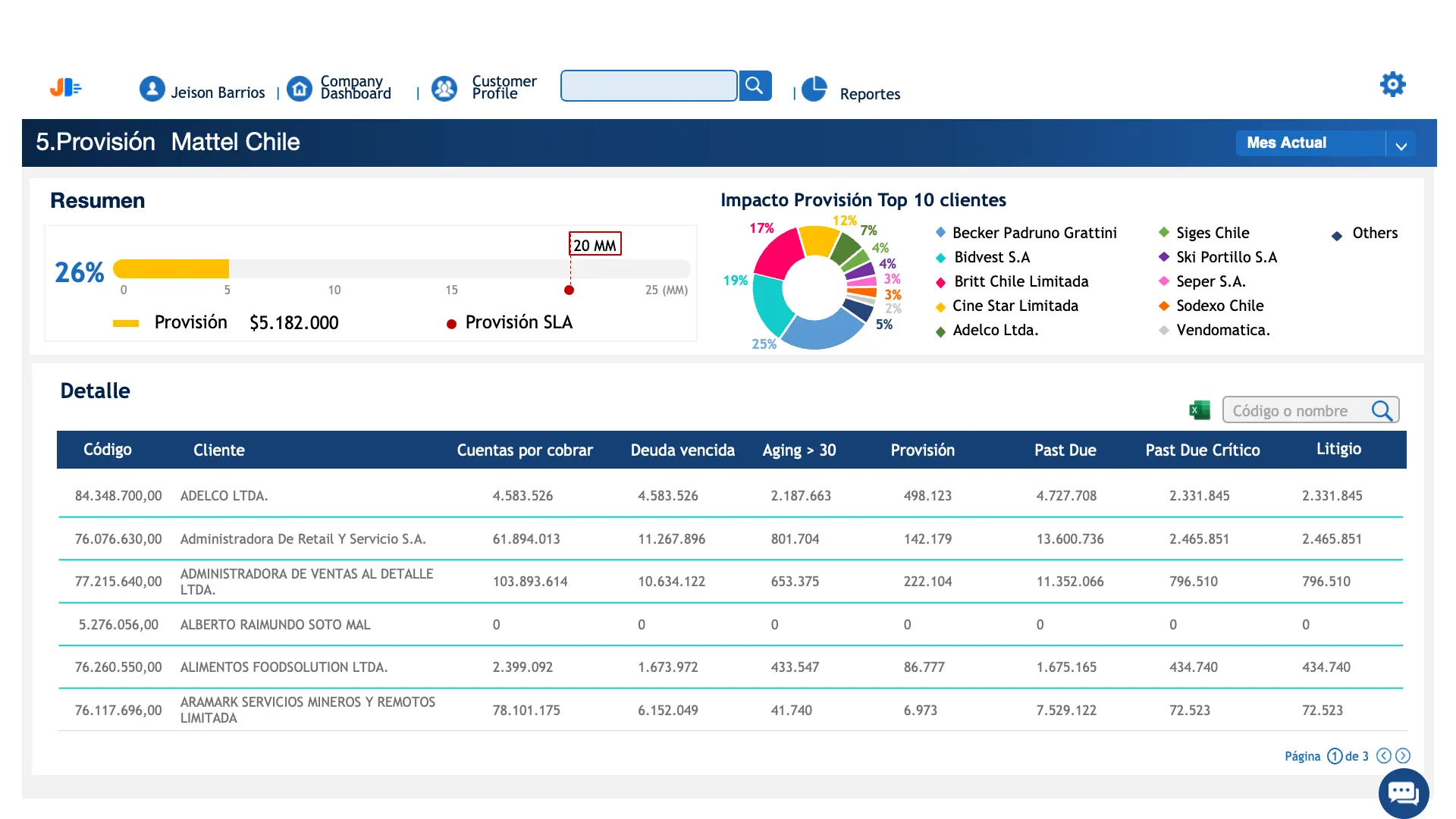Toggle the Others legend series
This screenshot has height=819, width=1456.
[x=1374, y=233]
